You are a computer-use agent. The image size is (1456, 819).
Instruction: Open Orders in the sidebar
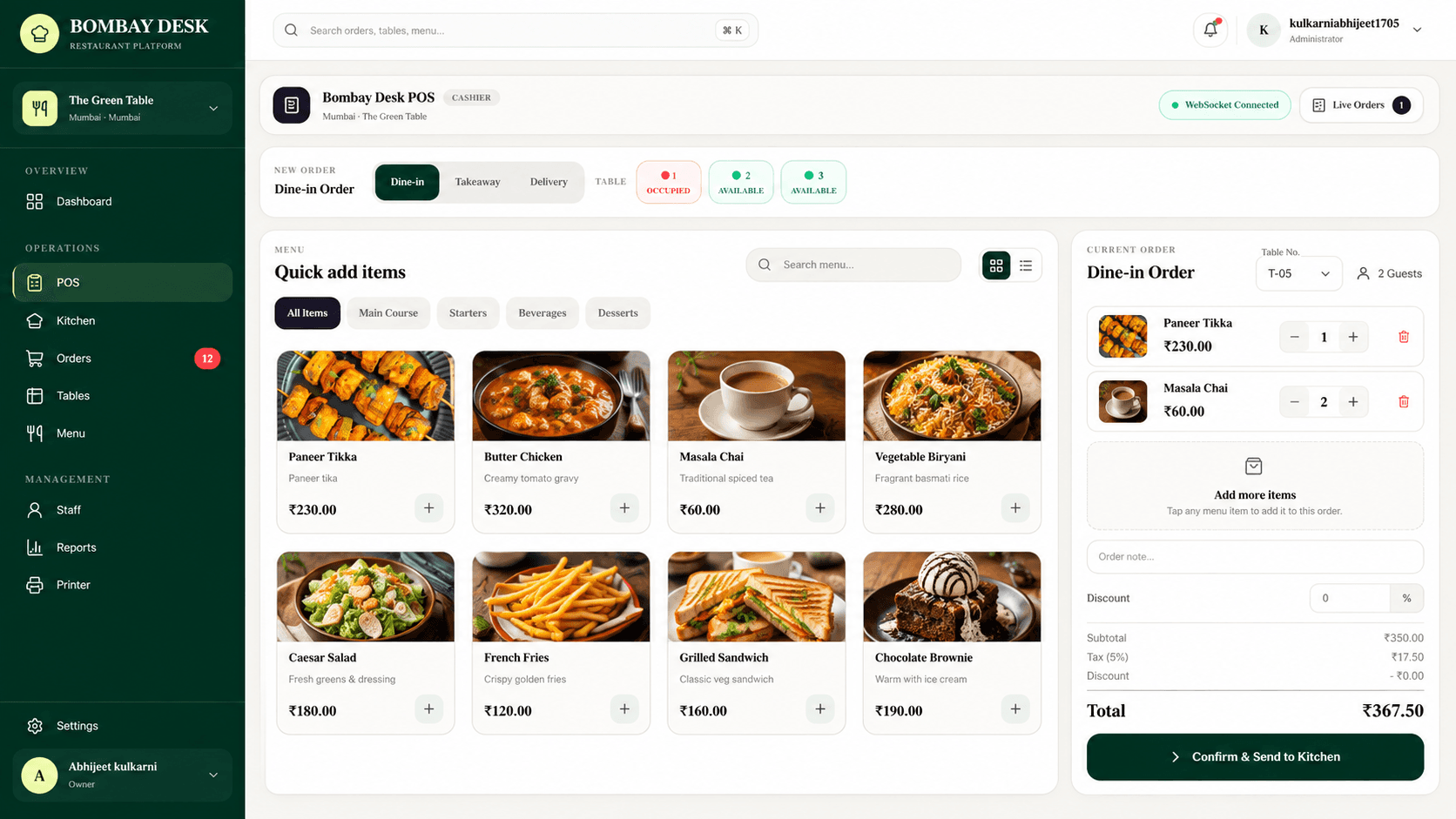(123, 358)
